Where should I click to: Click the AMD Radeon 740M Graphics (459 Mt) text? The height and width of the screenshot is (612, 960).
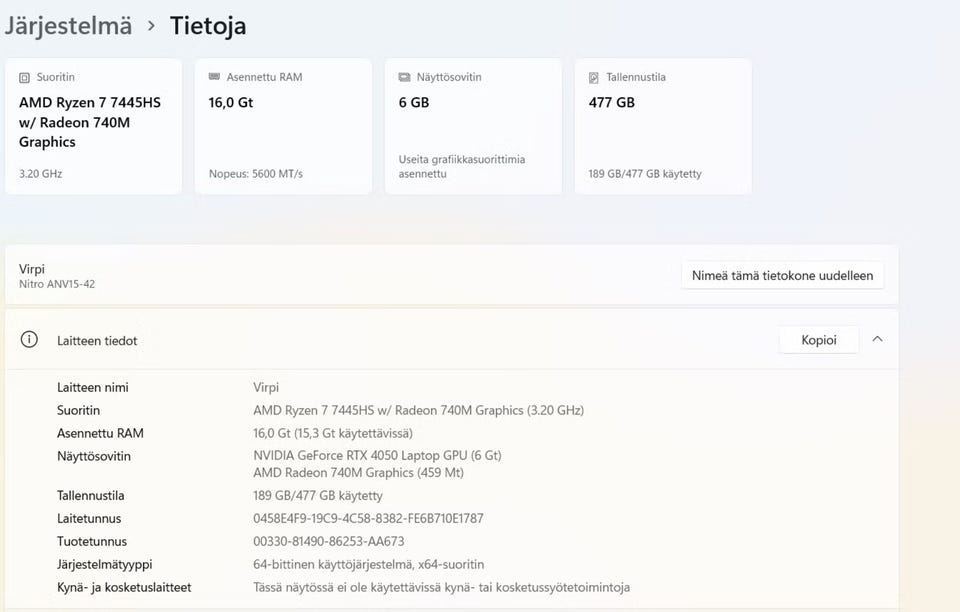(x=358, y=473)
